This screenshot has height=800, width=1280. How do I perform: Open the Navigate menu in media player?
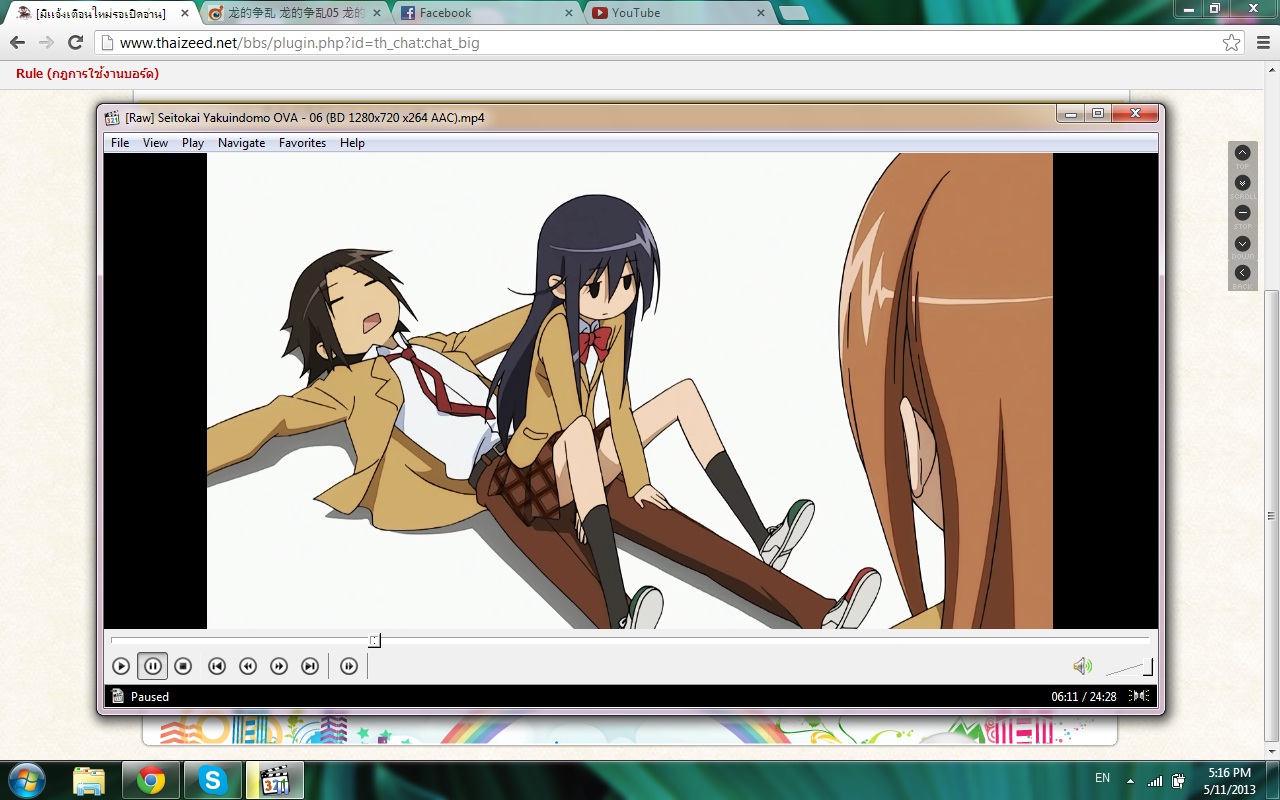pyautogui.click(x=241, y=143)
